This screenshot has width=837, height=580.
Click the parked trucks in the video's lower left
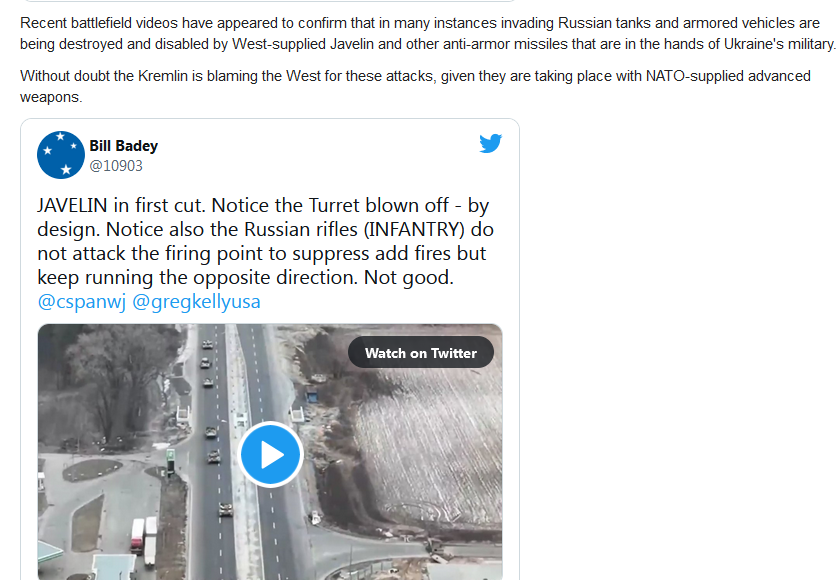(143, 540)
